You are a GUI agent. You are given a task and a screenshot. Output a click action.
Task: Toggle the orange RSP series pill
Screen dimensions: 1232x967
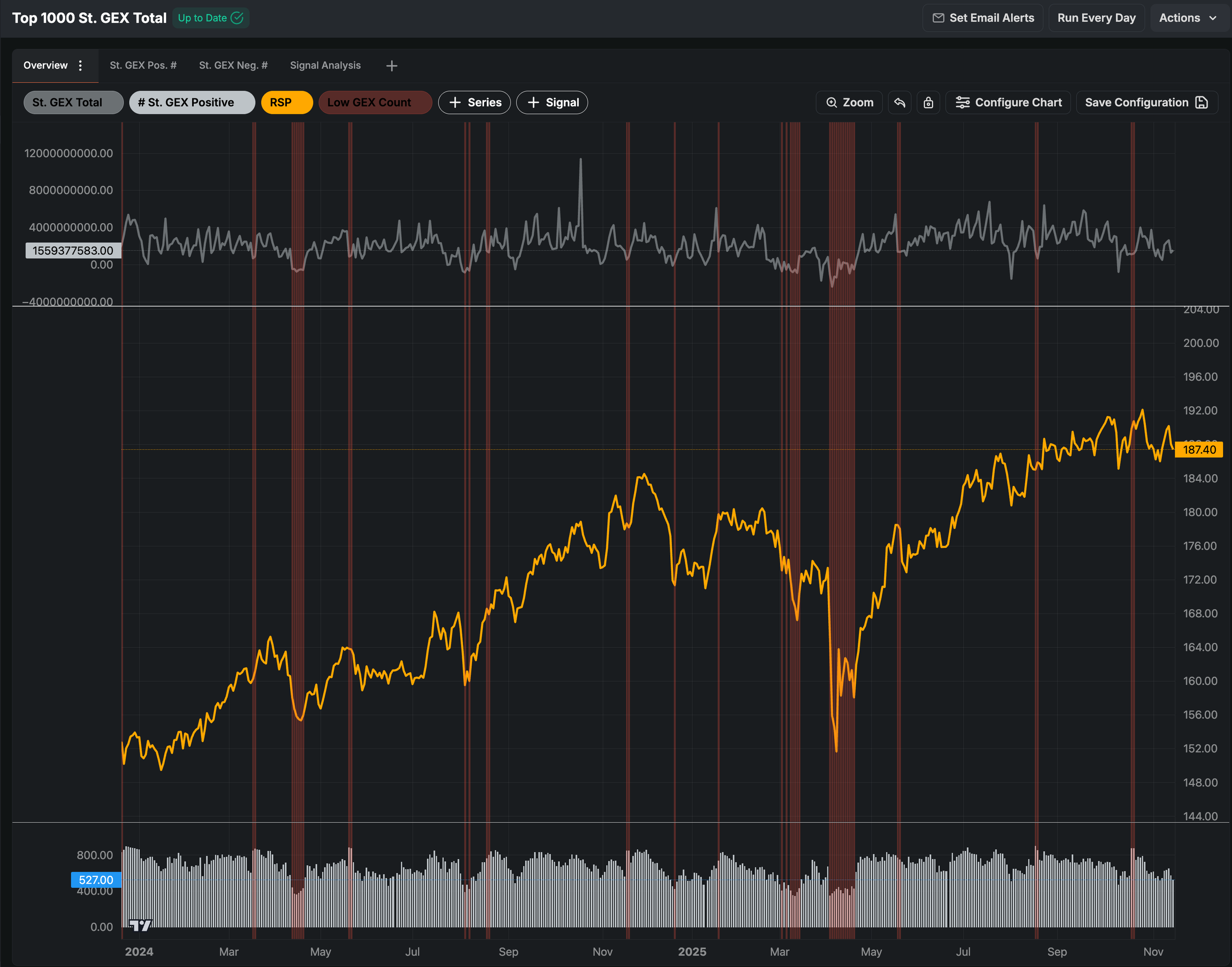286,102
